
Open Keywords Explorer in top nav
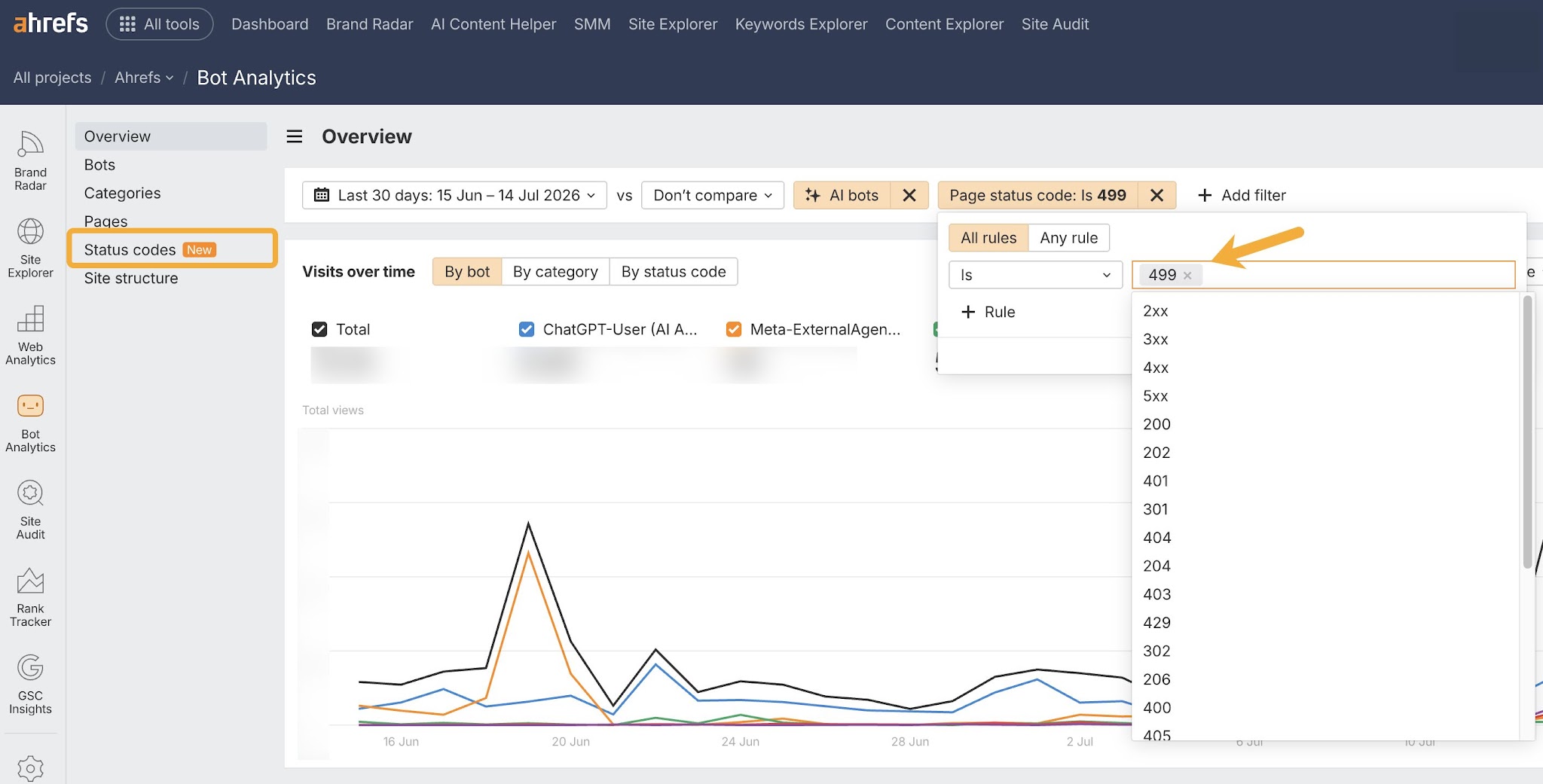click(801, 24)
